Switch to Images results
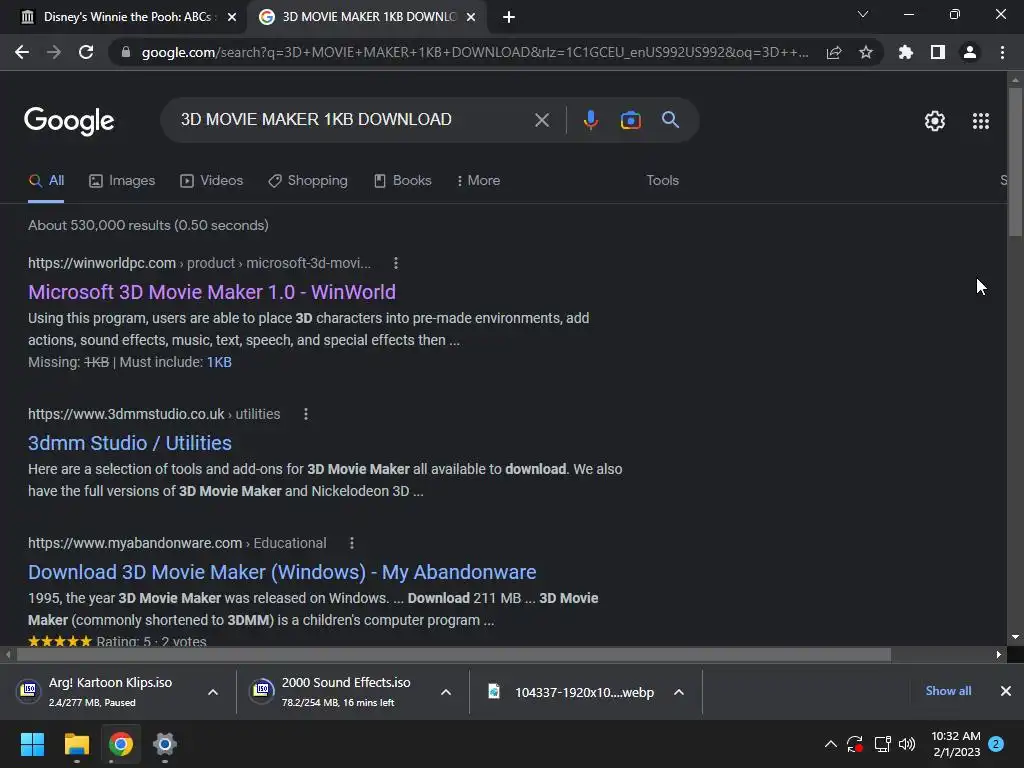The width and height of the screenshot is (1024, 768). pos(122,181)
